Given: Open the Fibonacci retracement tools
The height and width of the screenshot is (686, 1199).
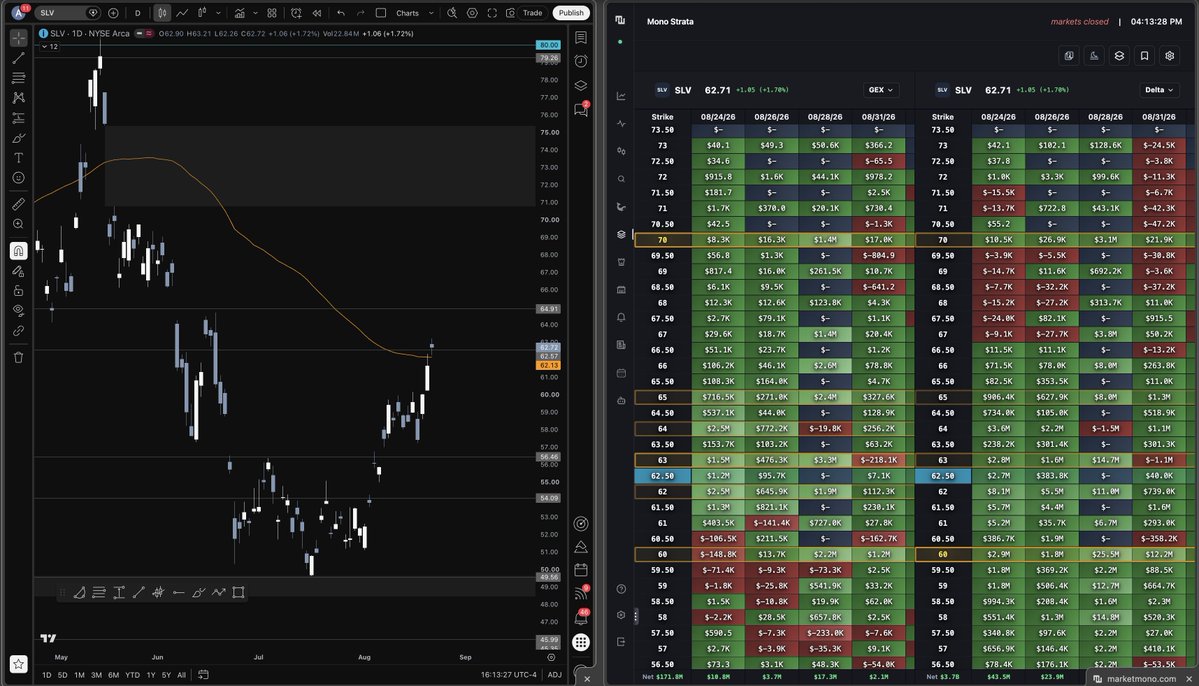Looking at the screenshot, I should [18, 78].
